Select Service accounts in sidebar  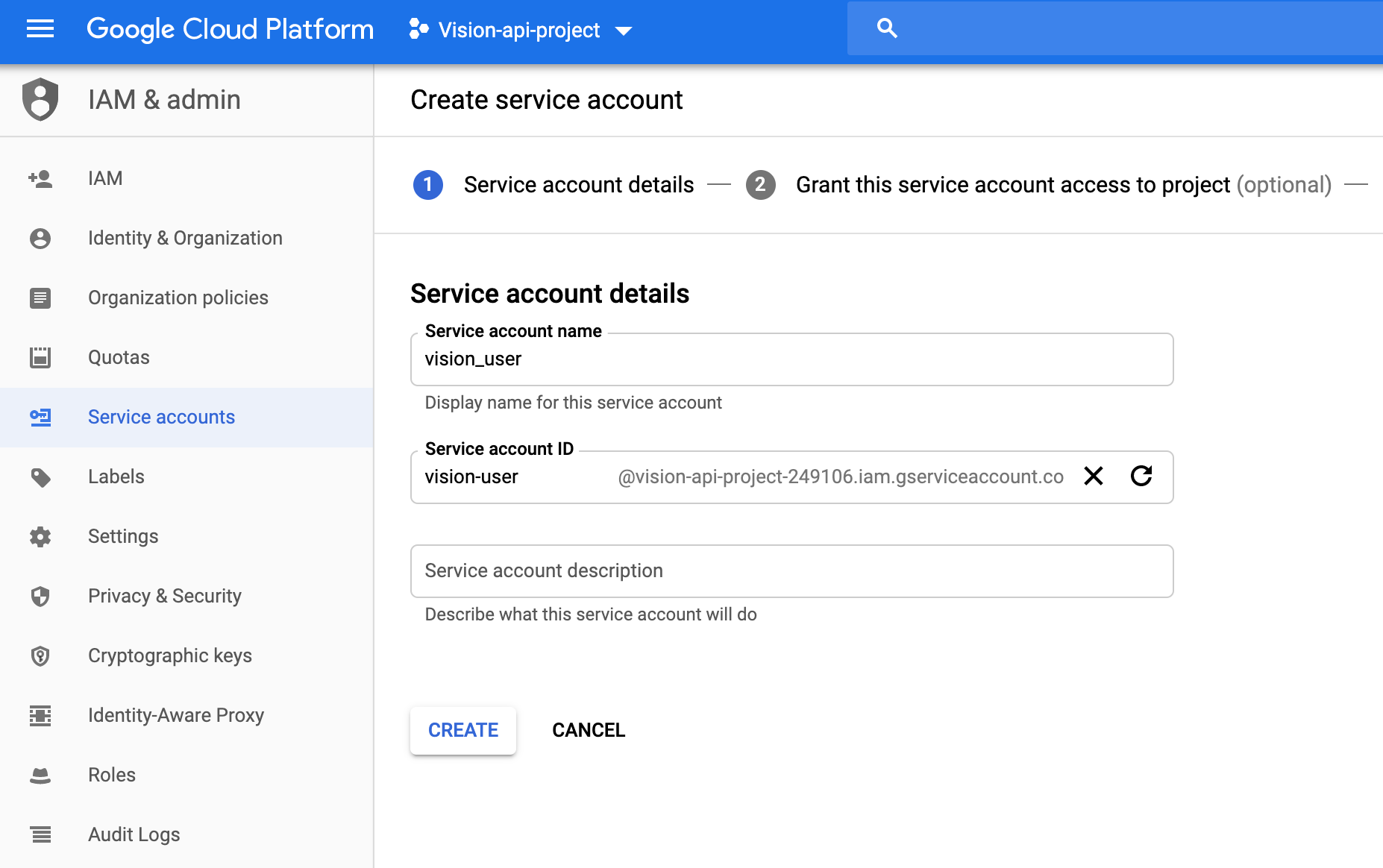click(x=186, y=418)
